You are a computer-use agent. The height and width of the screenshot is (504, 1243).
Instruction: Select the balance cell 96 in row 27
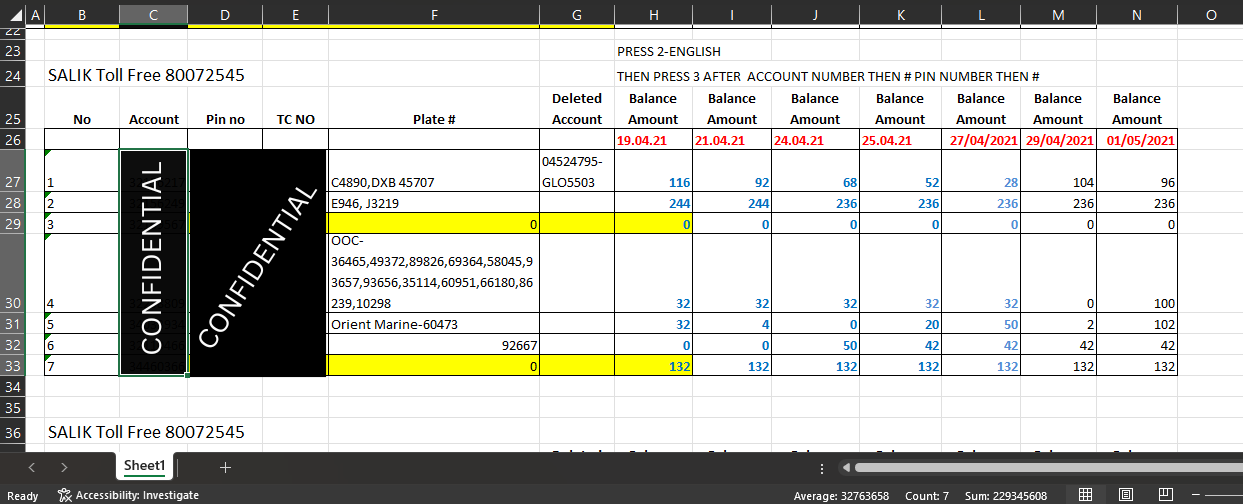tap(1137, 172)
